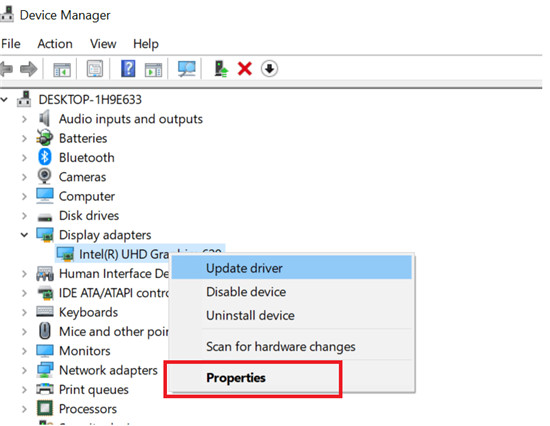The height and width of the screenshot is (426, 550).
Task: Collapse the DESKTOP-1H9E633 root node
Action: (4, 100)
